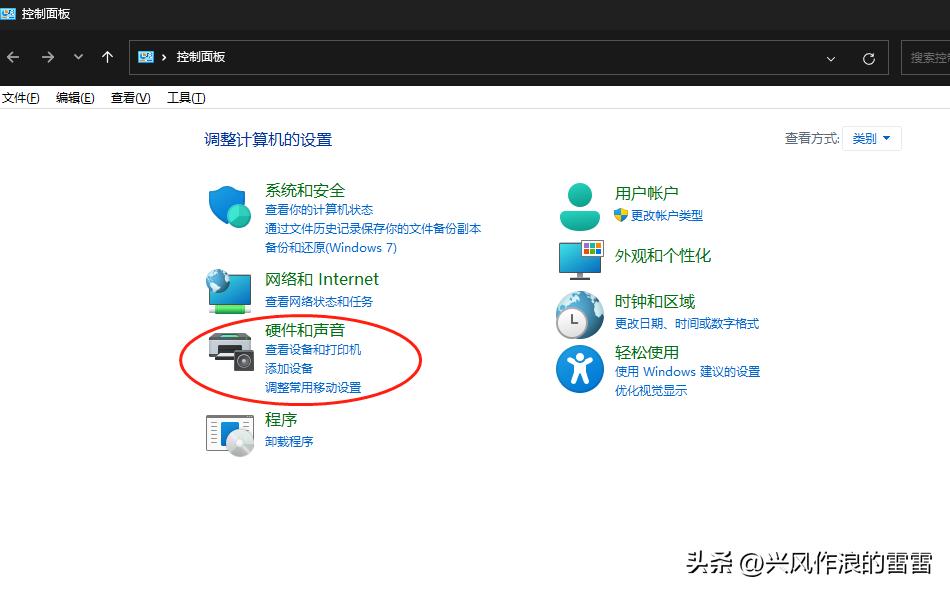The height and width of the screenshot is (592, 950).
Task: Click the 轻松使用 accessibility icon
Action: (x=580, y=368)
